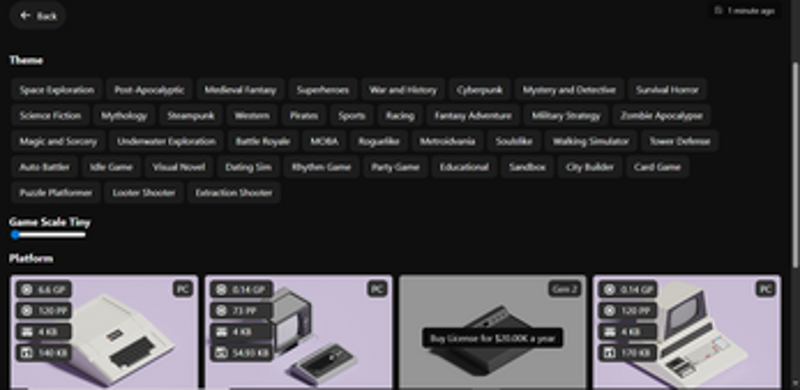Pick the Racing theme chip
800x390 pixels.
click(400, 115)
